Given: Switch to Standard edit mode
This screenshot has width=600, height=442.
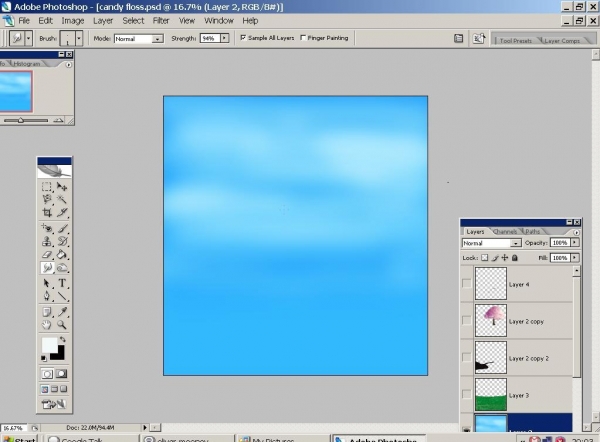Looking at the screenshot, I should point(47,374).
